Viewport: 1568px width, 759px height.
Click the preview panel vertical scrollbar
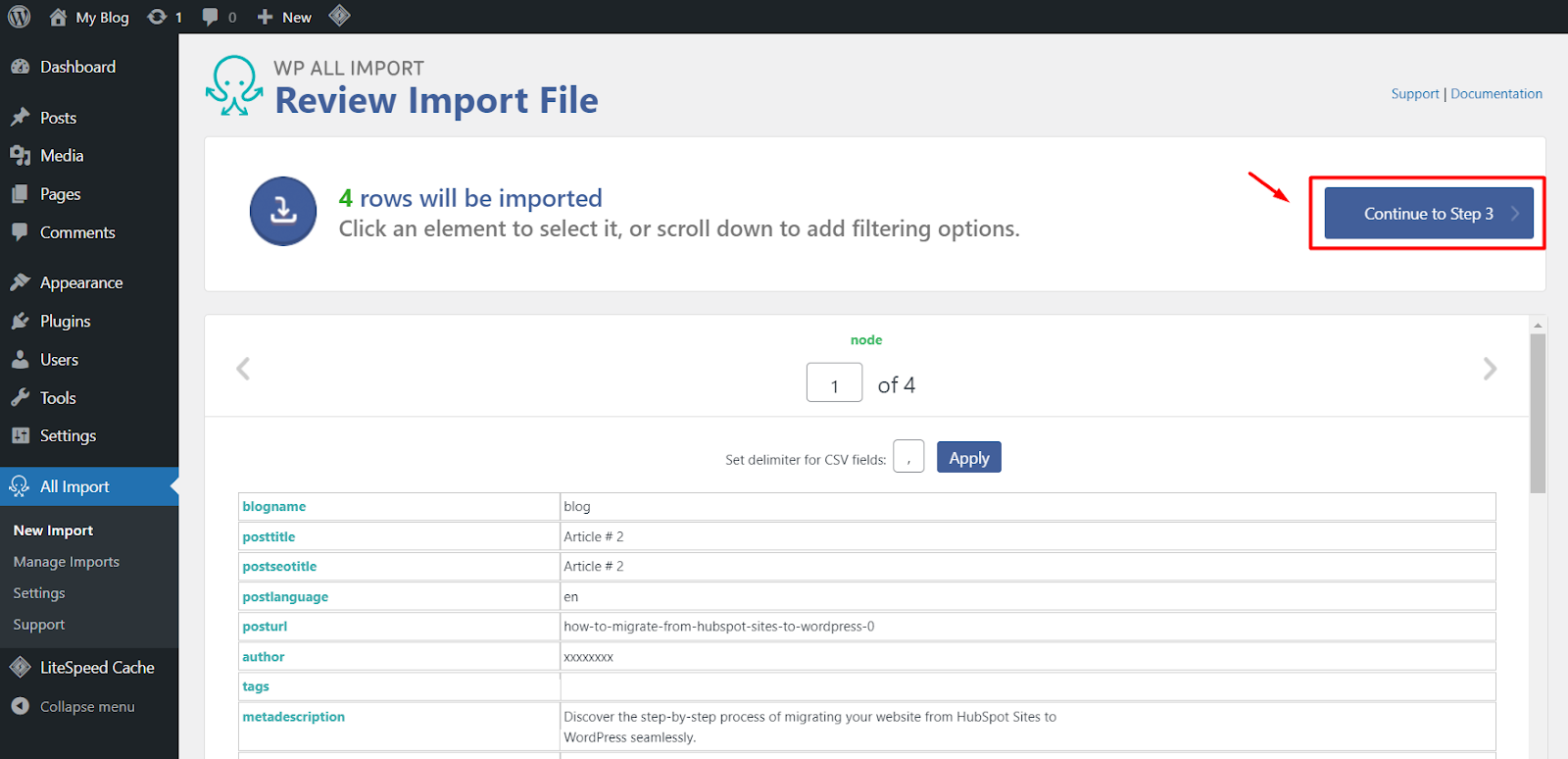1538,412
